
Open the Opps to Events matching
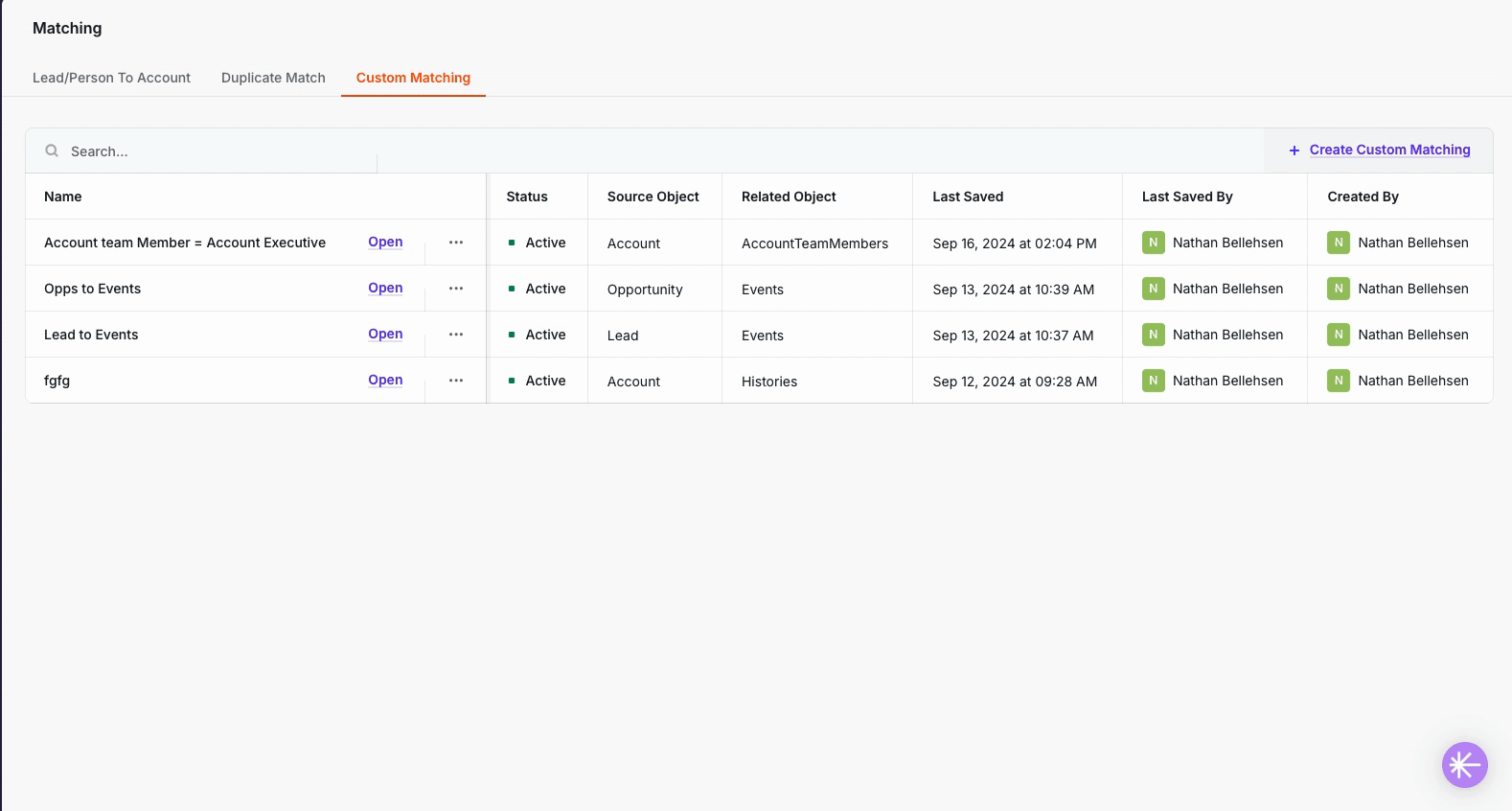385,288
